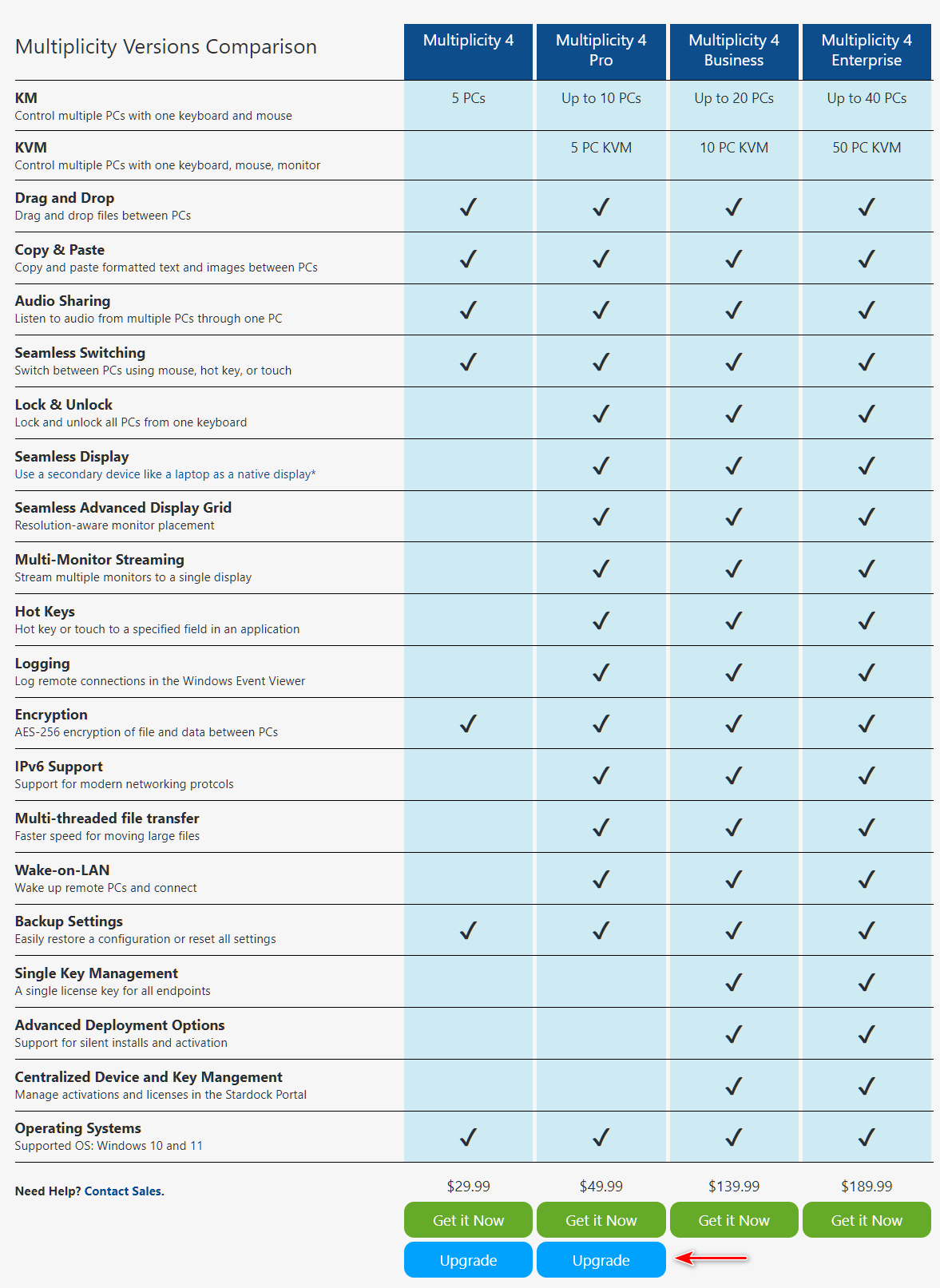Click the Seamless Display description link

coord(165,474)
